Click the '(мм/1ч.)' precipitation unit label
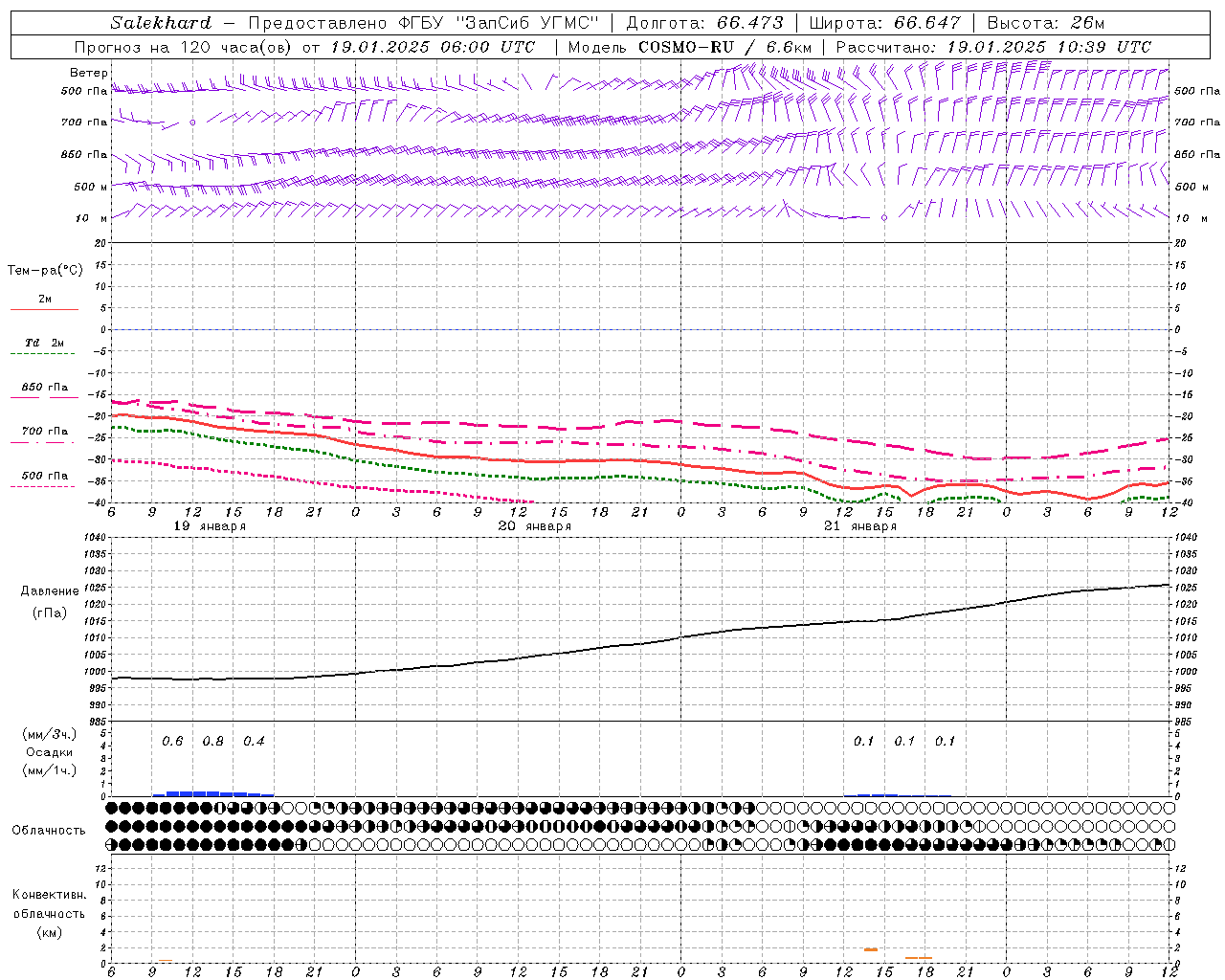The width and height of the screenshot is (1225, 980). tap(50, 770)
